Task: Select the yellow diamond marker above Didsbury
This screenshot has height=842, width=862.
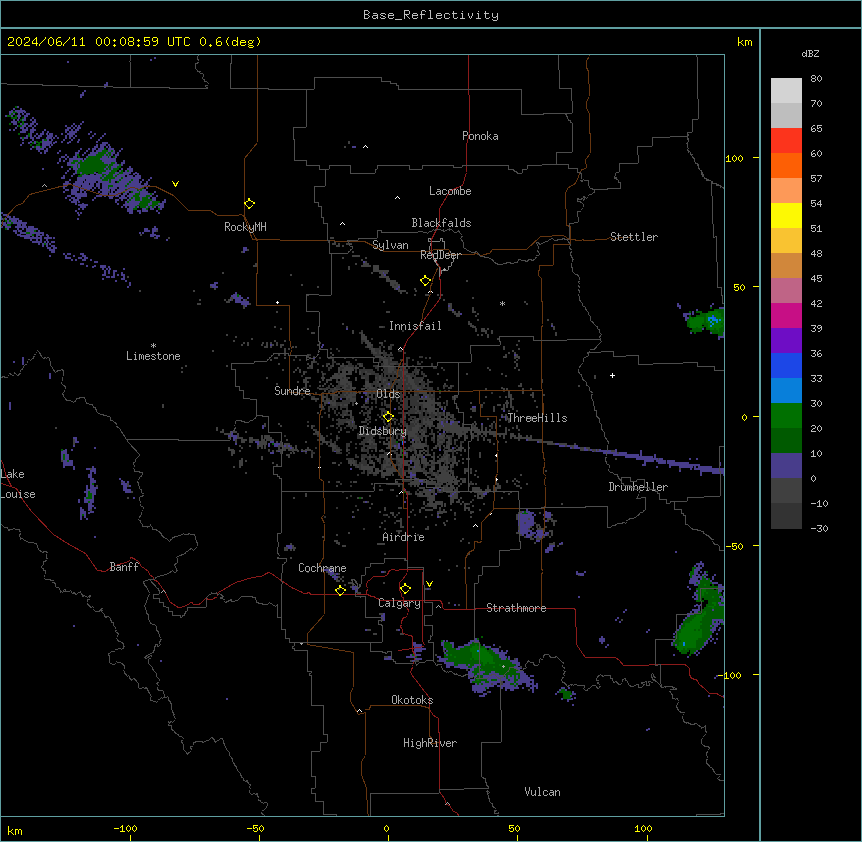Action: click(388, 417)
